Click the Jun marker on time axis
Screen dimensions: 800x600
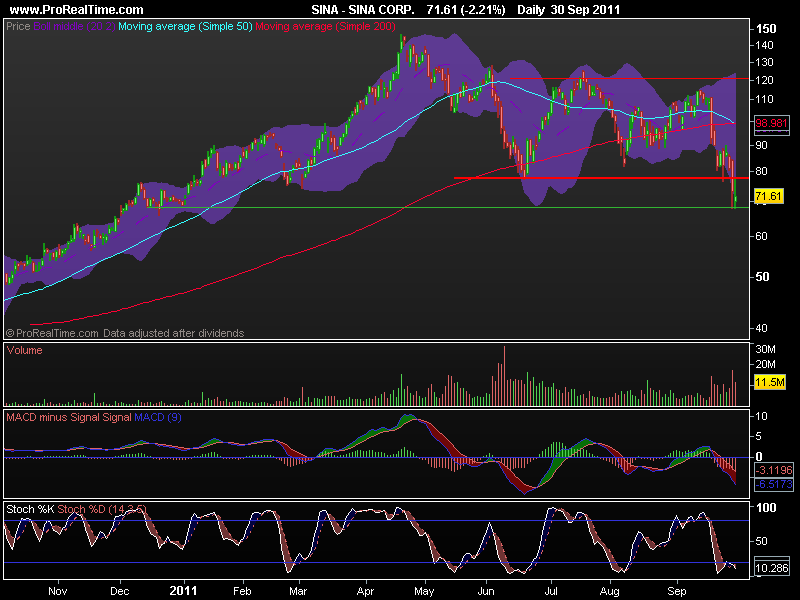click(x=486, y=591)
